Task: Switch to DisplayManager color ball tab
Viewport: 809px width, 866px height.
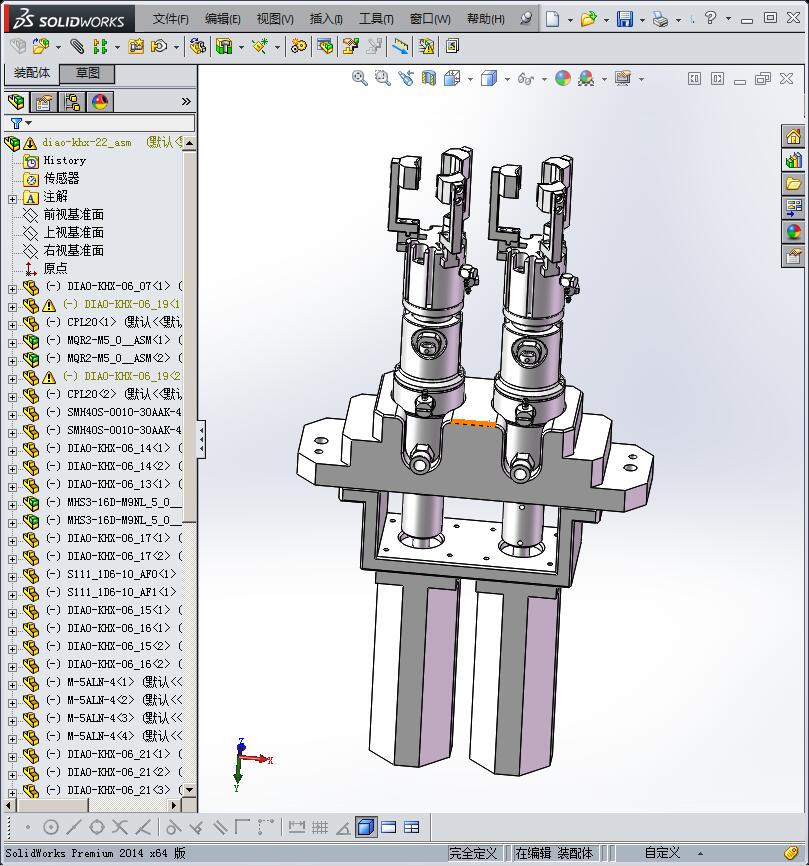Action: point(99,102)
